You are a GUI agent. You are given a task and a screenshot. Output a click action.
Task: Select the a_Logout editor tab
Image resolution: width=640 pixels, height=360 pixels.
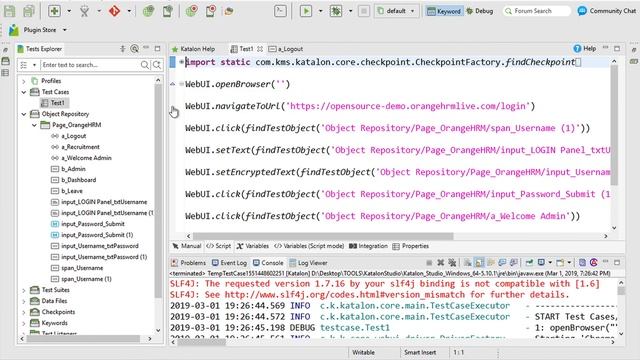[x=286, y=49]
